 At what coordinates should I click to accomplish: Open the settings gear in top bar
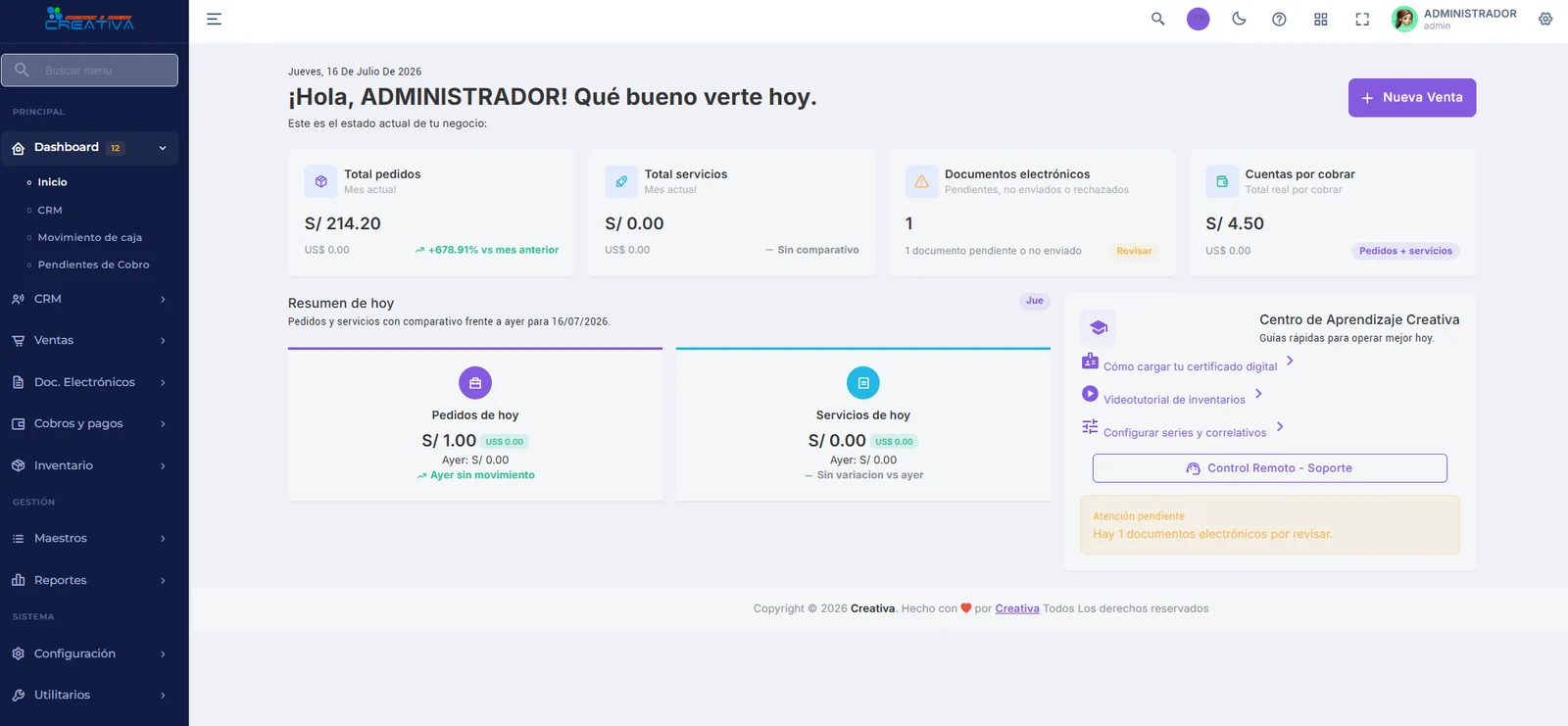tap(1545, 19)
